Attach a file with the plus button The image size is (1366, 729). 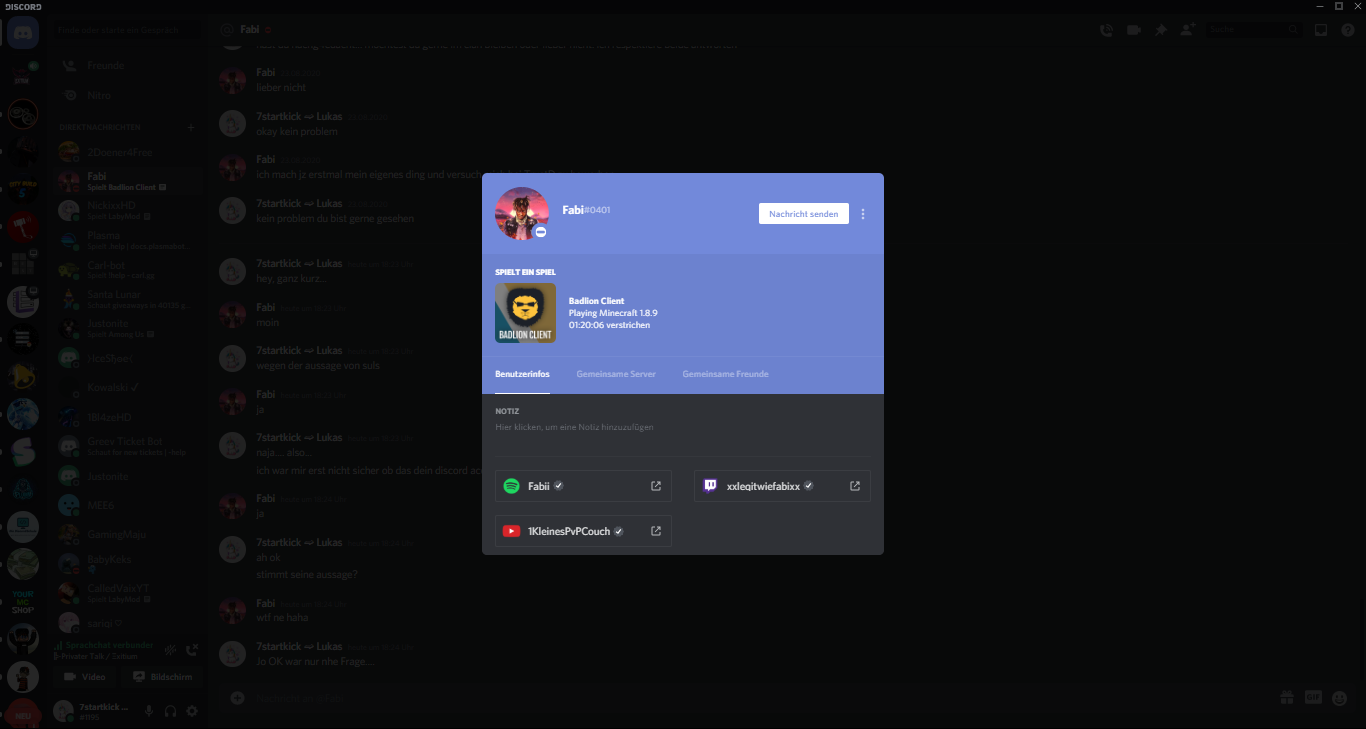click(x=237, y=697)
